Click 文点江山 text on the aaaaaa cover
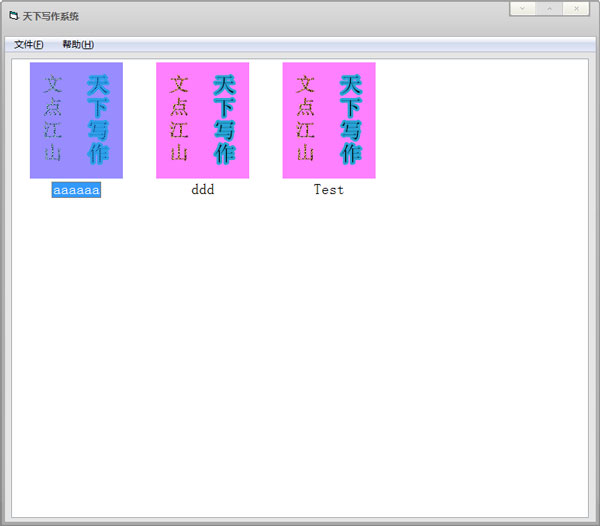600x526 pixels. (x=53, y=119)
